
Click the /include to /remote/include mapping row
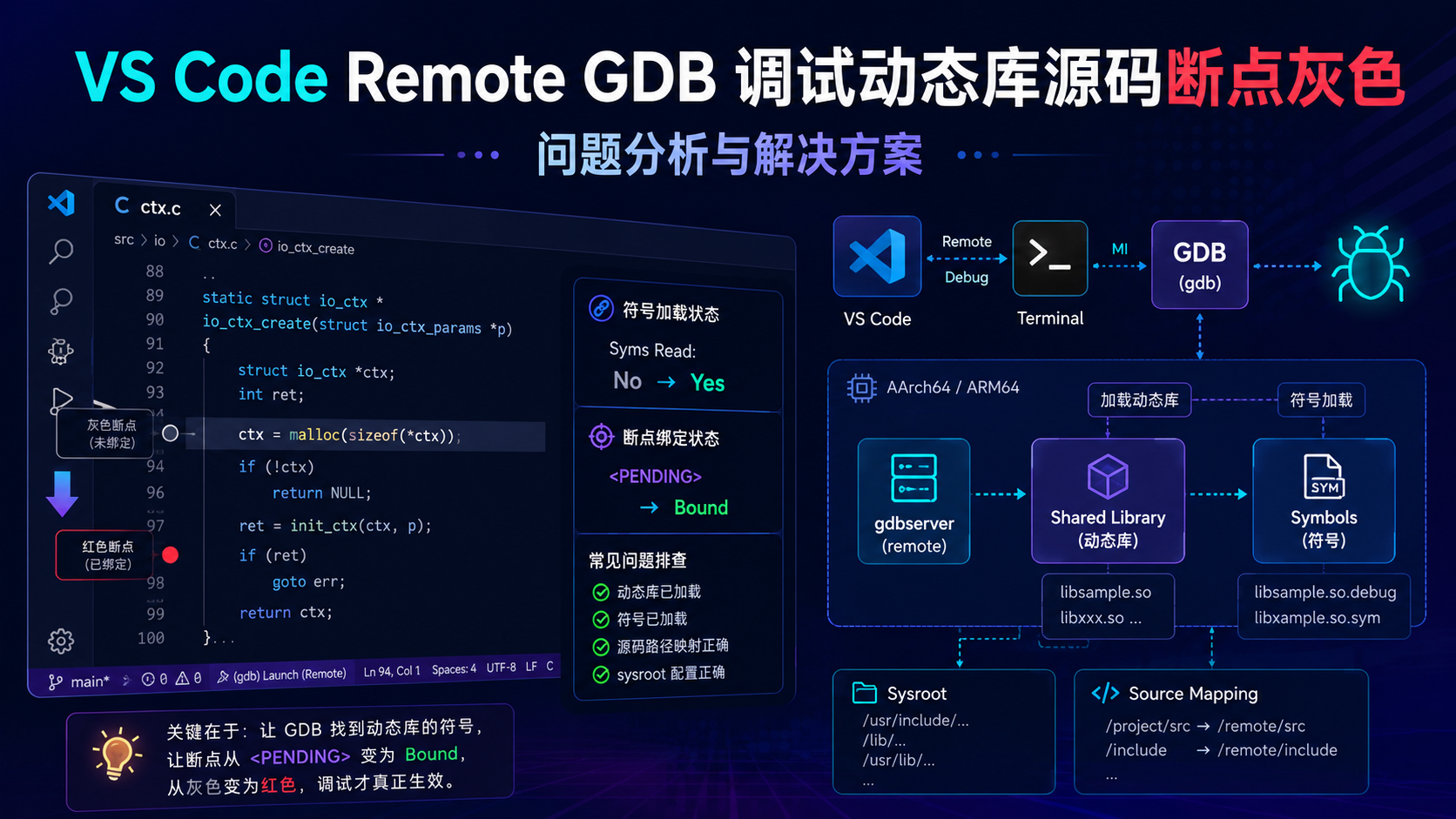point(1221,750)
